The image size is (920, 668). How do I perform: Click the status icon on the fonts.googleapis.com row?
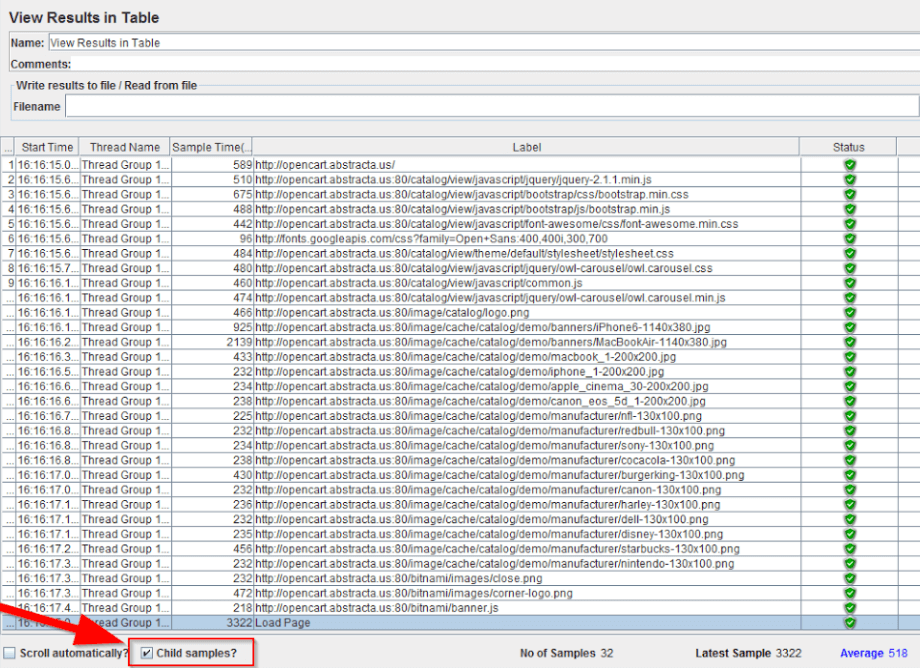click(850, 238)
